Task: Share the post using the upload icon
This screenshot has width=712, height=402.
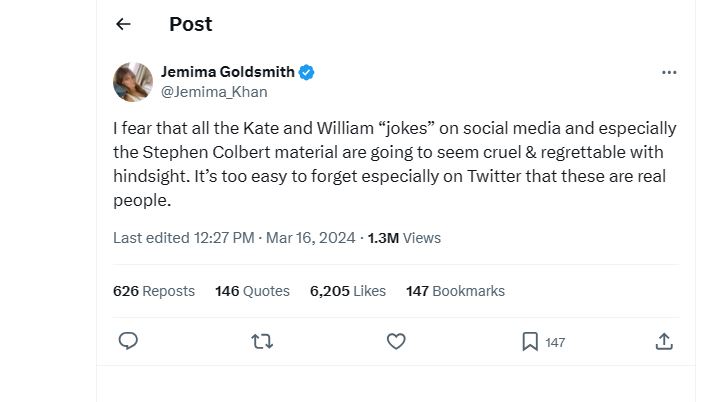Action: click(x=664, y=342)
